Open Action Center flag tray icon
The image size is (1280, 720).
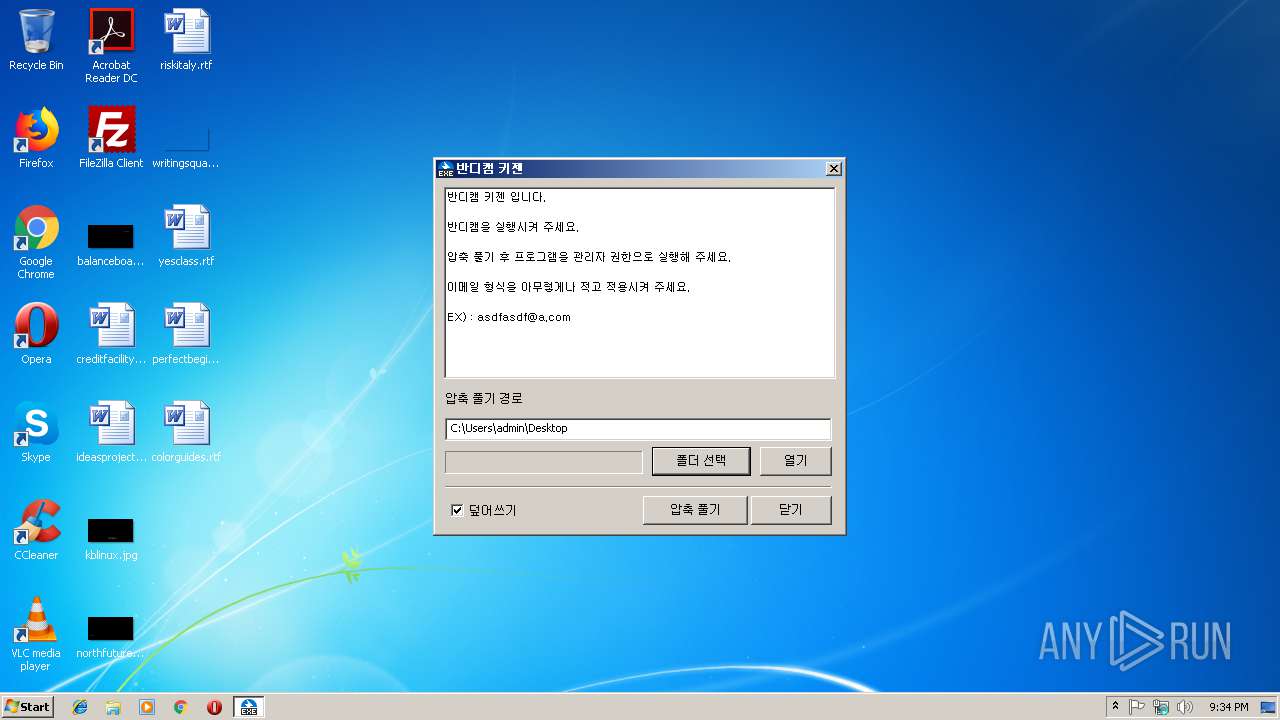1137,707
